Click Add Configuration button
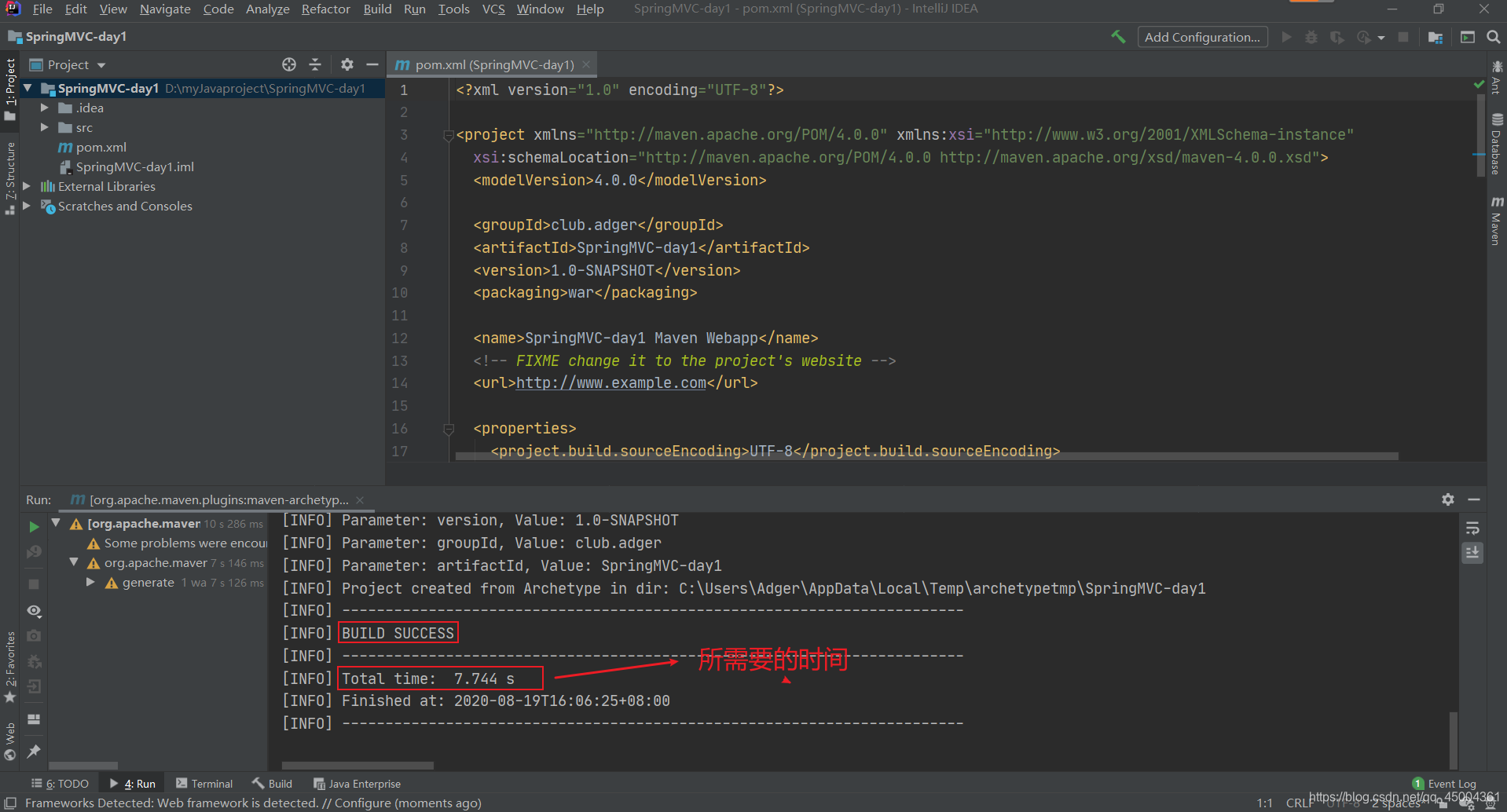 1202,37
